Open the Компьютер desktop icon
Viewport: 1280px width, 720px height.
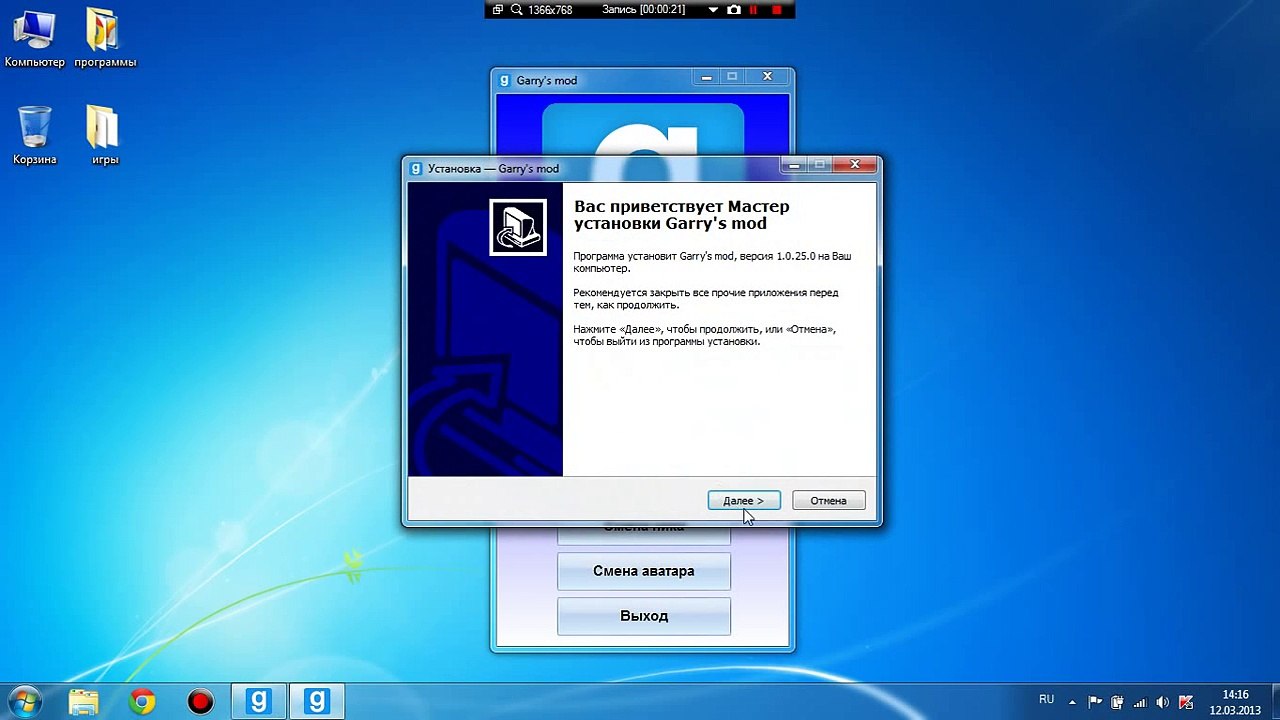(34, 39)
